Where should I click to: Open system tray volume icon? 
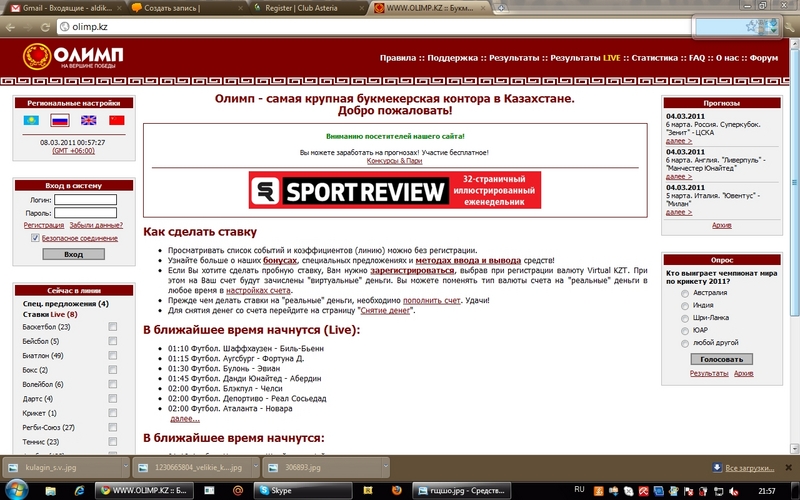click(733, 491)
